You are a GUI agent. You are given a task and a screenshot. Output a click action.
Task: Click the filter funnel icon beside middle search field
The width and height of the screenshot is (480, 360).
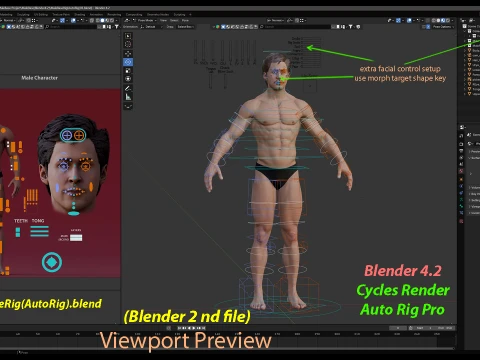pos(350,27)
